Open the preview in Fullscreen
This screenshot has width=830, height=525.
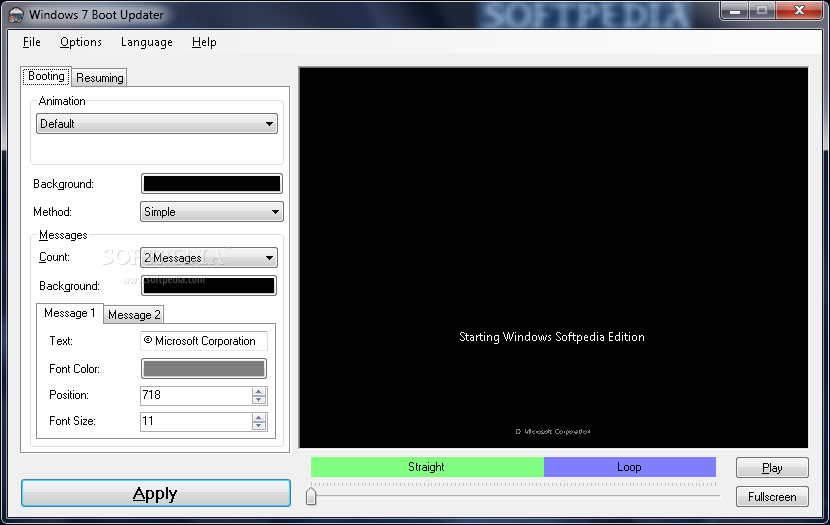click(772, 497)
